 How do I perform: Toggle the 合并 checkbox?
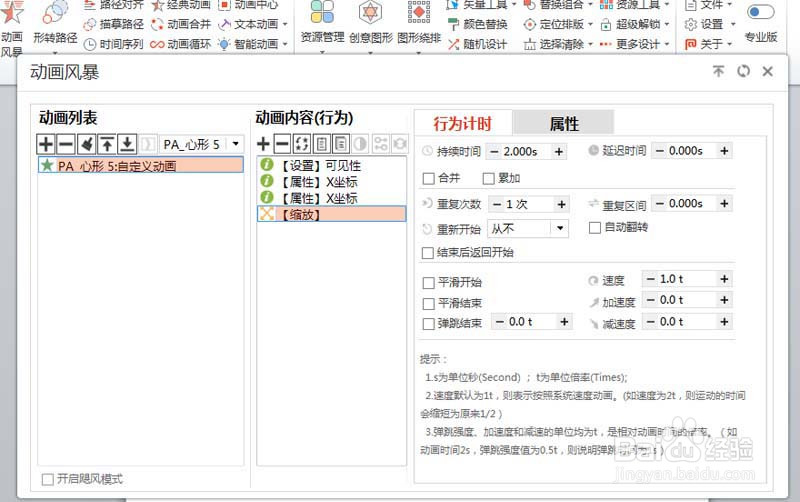coord(429,179)
